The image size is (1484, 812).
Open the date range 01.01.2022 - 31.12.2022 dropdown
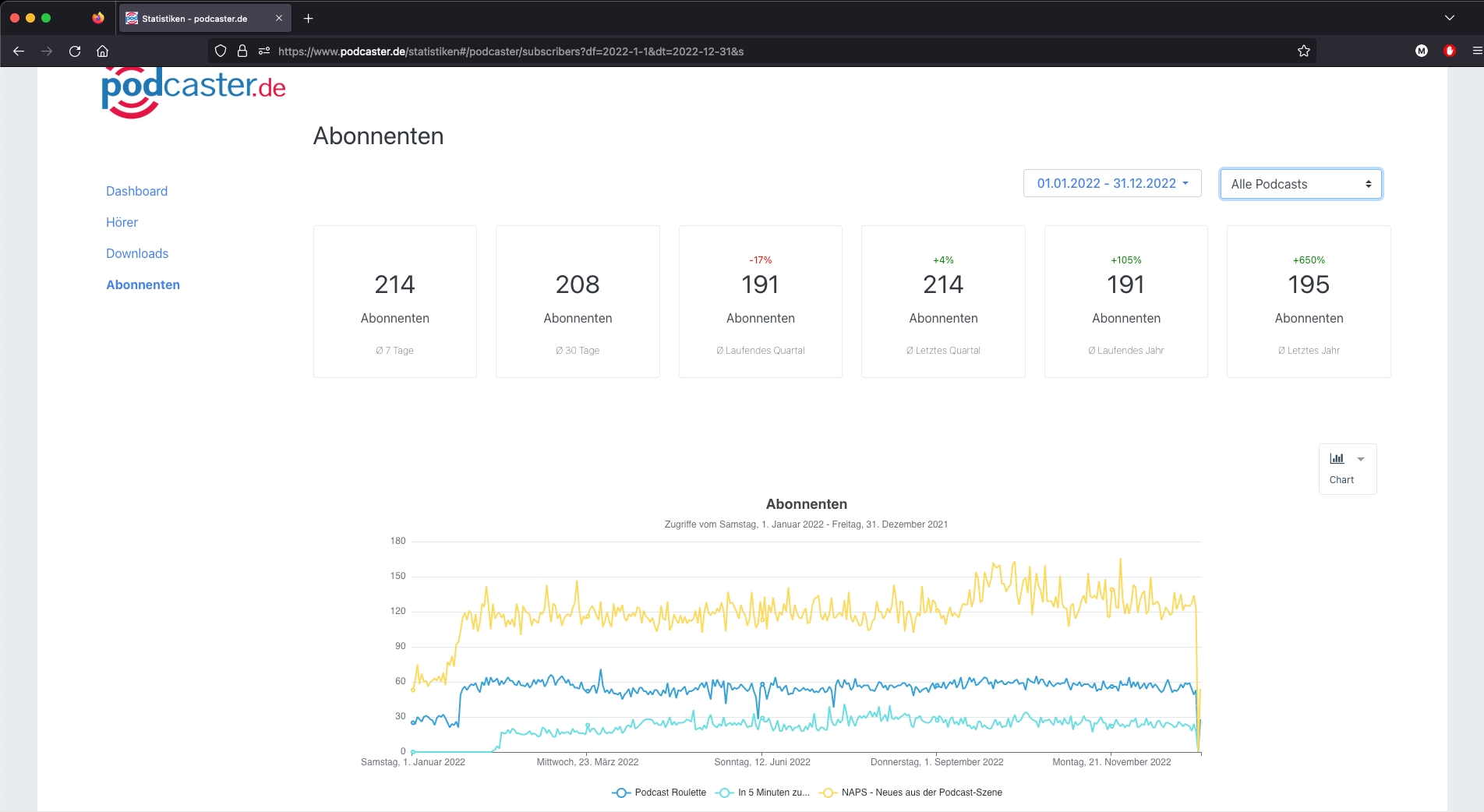1111,184
